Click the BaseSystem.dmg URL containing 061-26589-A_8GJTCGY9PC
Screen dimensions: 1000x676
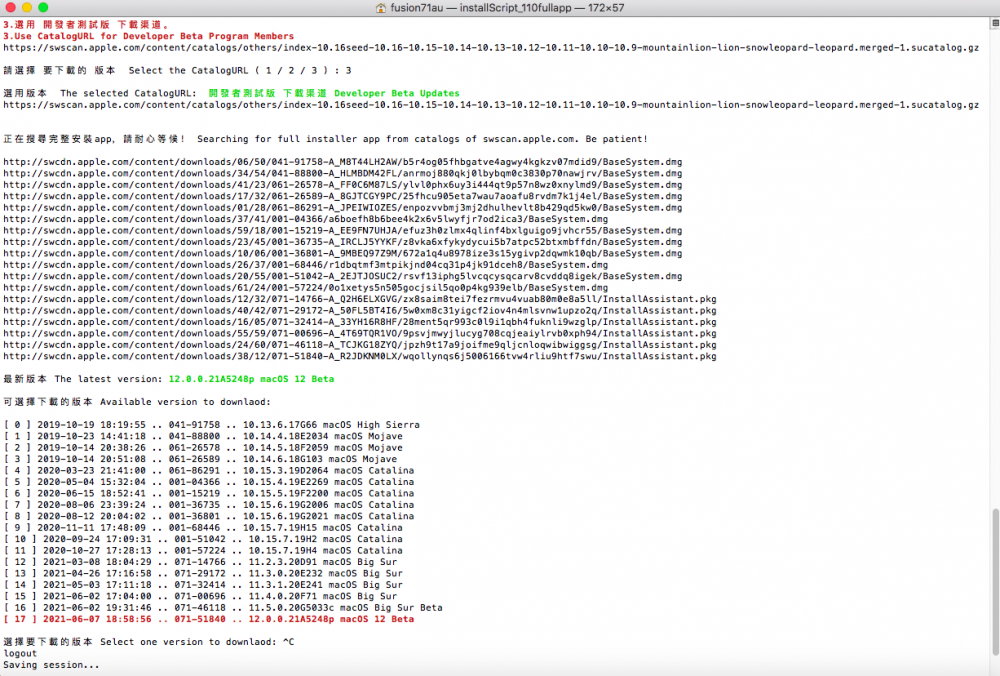point(342,196)
